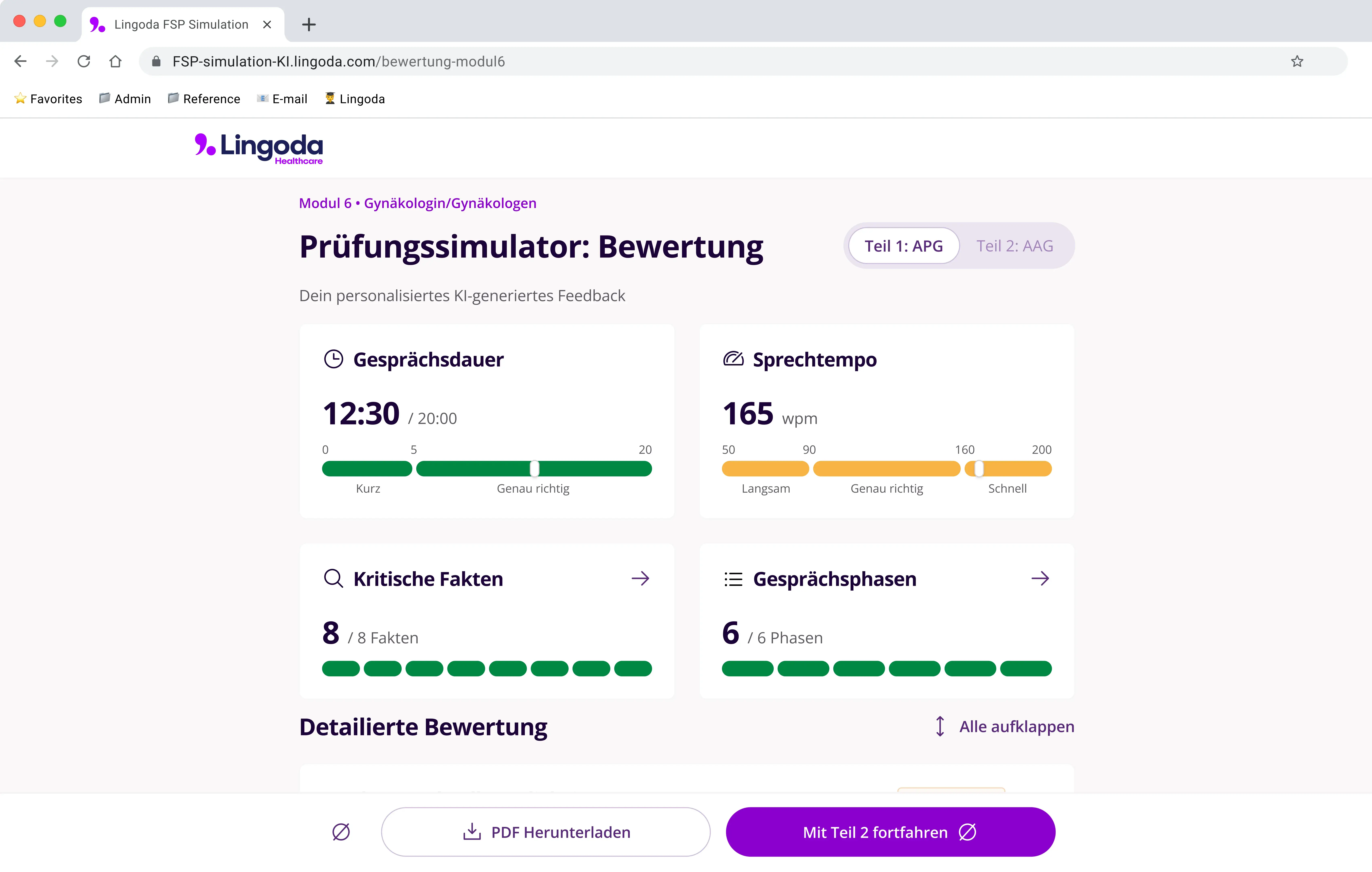Click the magnifier icon beside Kritische Fakten

(333, 578)
